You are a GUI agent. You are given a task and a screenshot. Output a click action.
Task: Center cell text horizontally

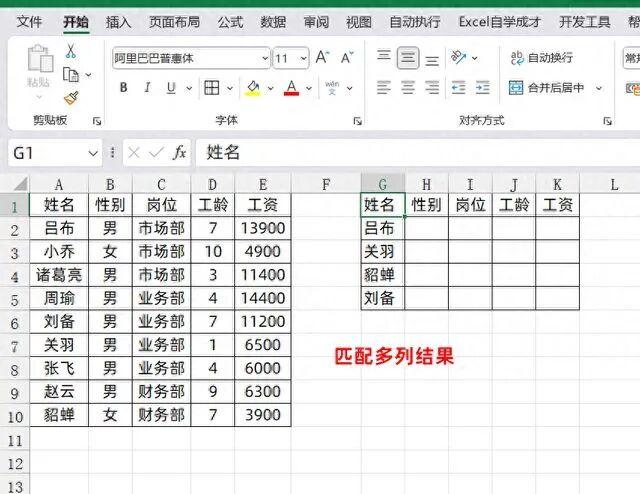(x=408, y=87)
